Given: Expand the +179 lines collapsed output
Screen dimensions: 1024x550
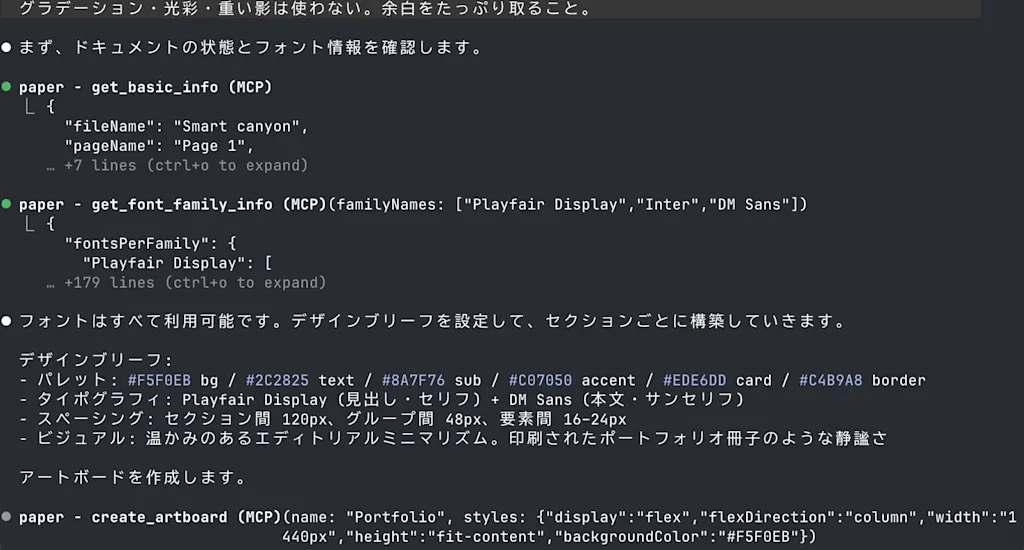Looking at the screenshot, I should coord(195,283).
